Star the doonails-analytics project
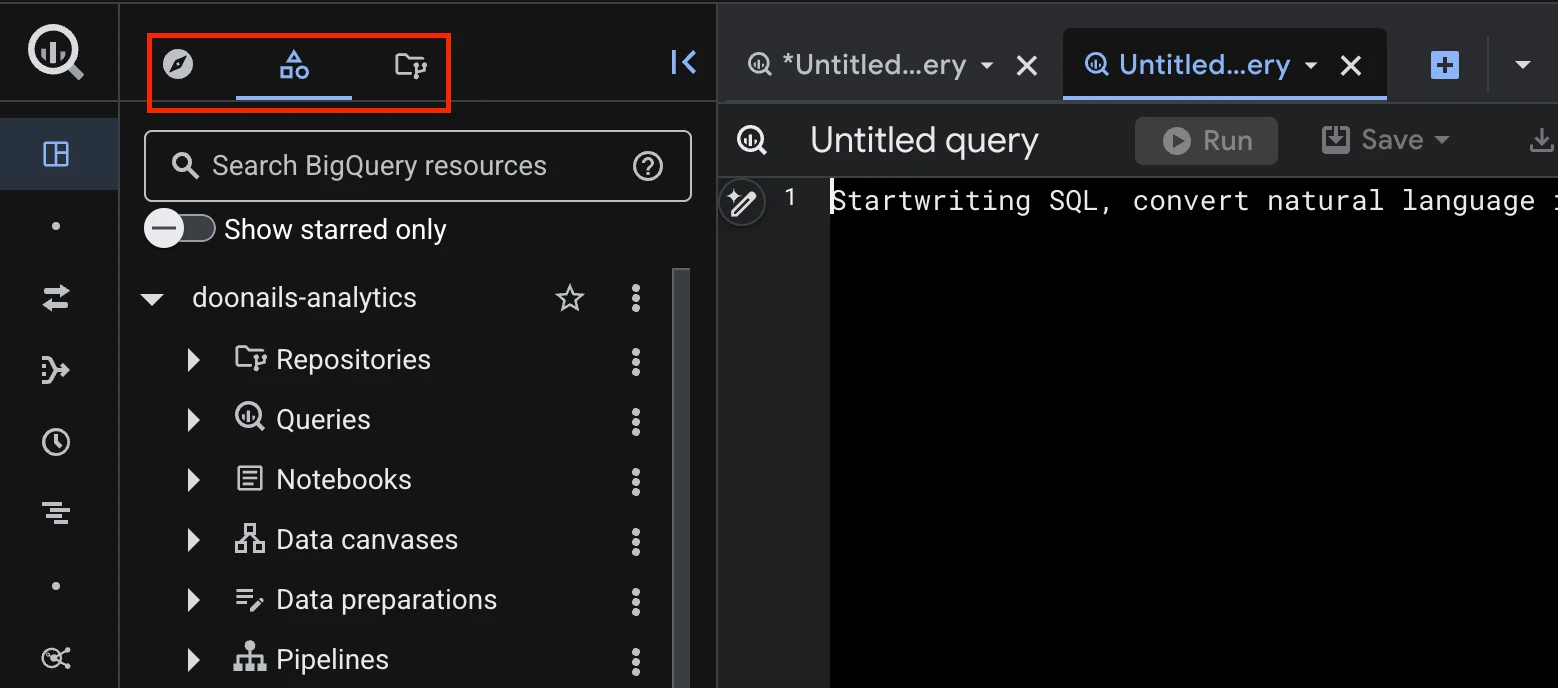1558x688 pixels. (570, 298)
